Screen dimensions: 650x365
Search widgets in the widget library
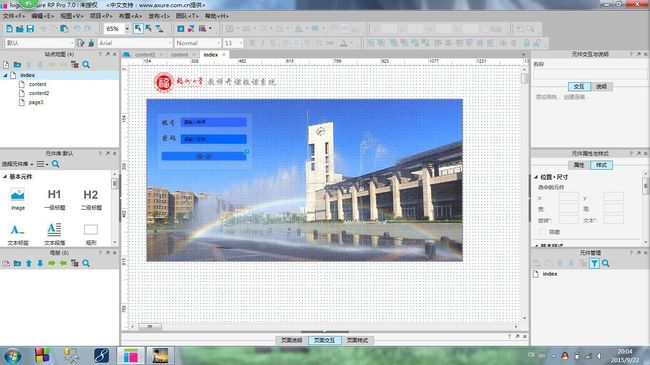click(56, 164)
